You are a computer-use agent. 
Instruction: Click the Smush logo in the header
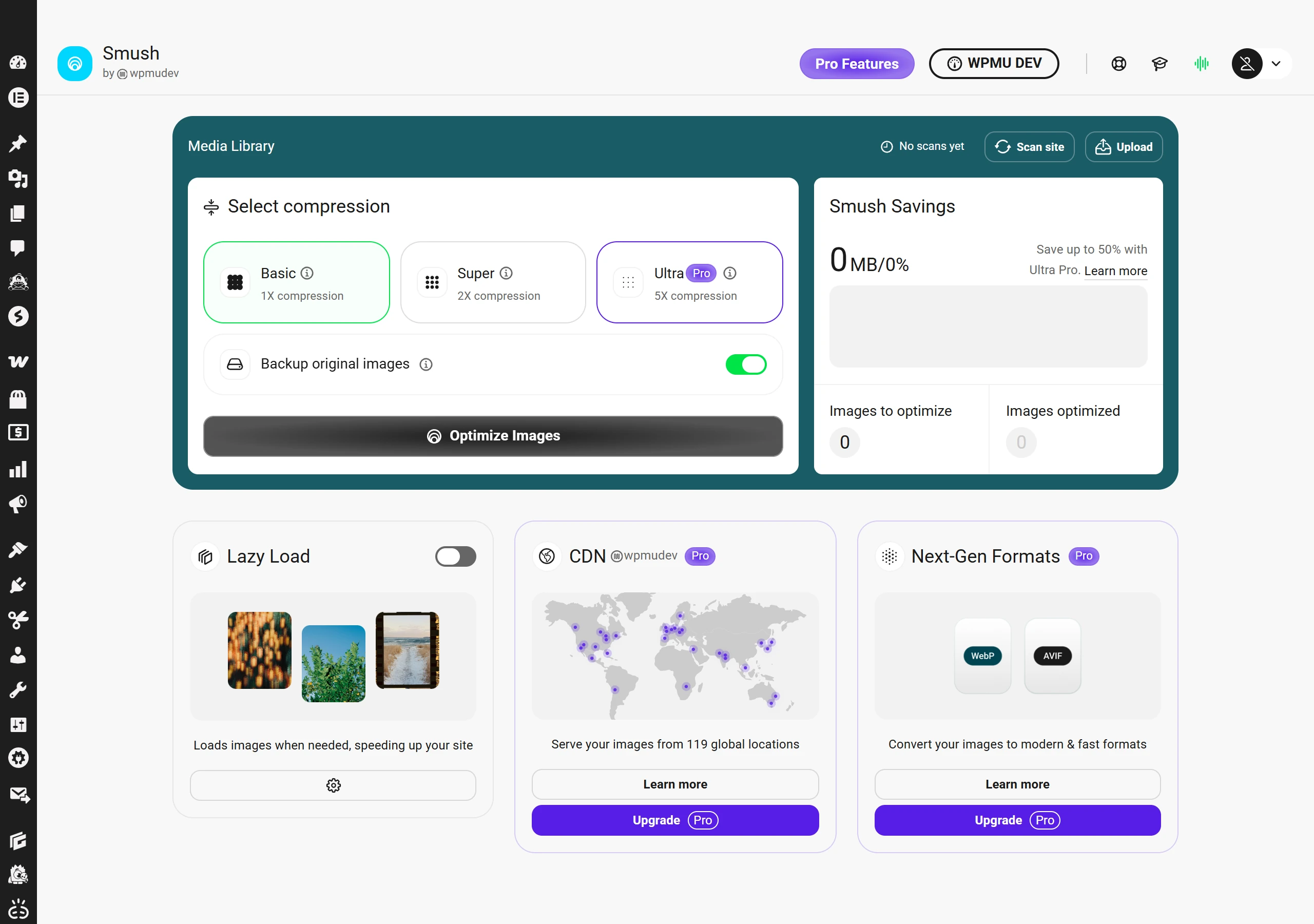point(75,64)
